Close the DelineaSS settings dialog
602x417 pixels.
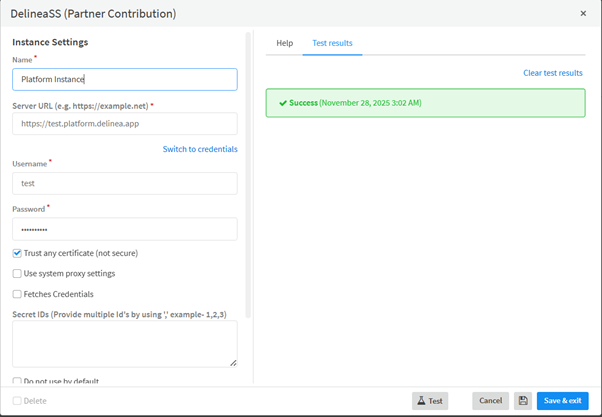(584, 14)
